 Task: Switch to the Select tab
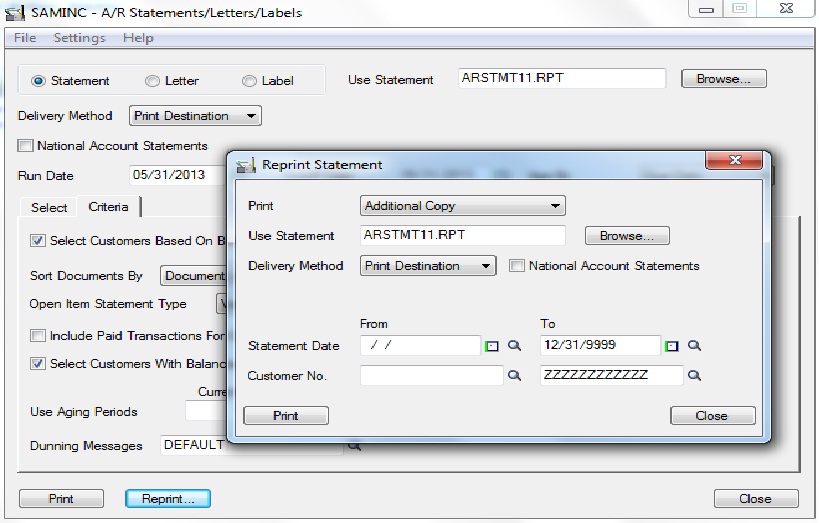pos(49,207)
